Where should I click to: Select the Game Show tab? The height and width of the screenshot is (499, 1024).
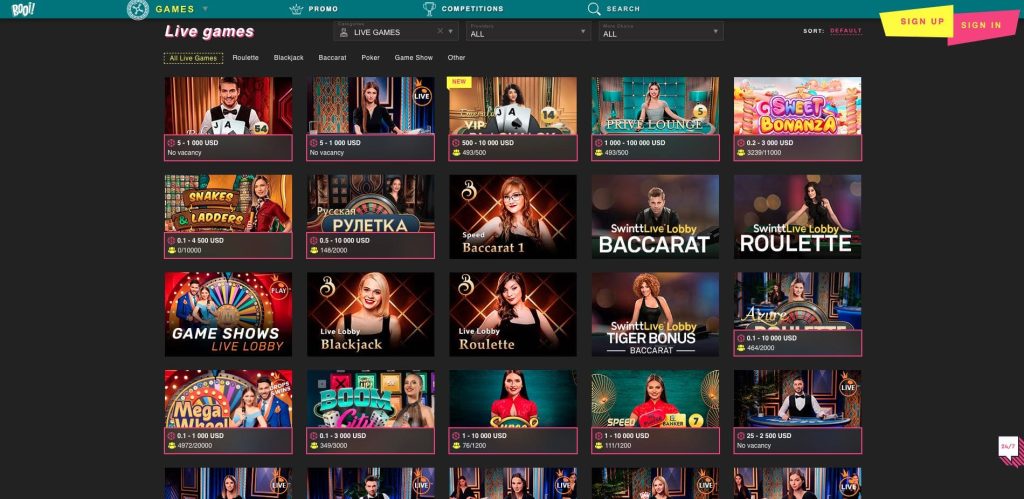click(413, 58)
